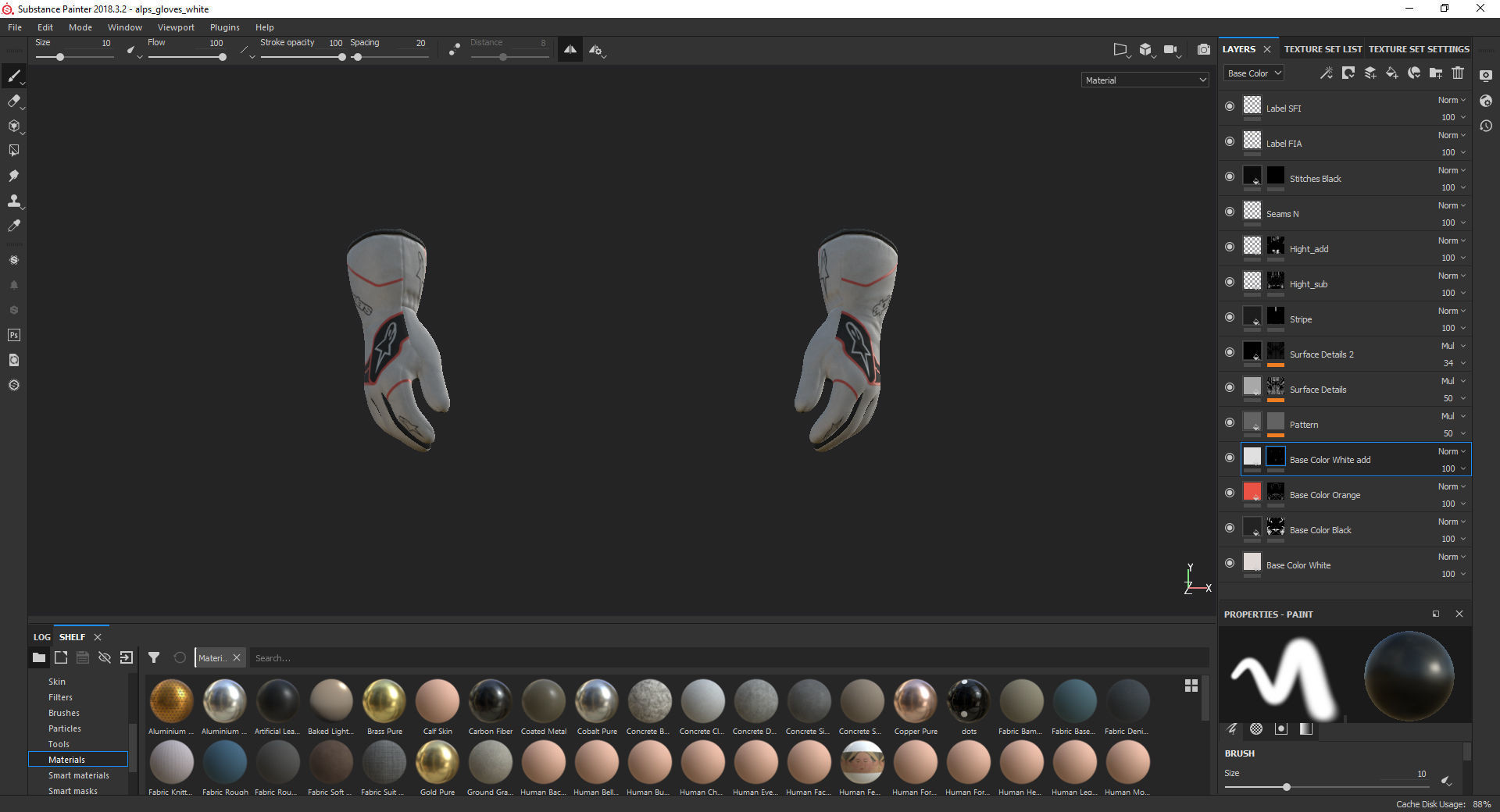Image resolution: width=1500 pixels, height=812 pixels.
Task: Open opacity dropdown of Surface Details layer
Action: tap(1453, 398)
